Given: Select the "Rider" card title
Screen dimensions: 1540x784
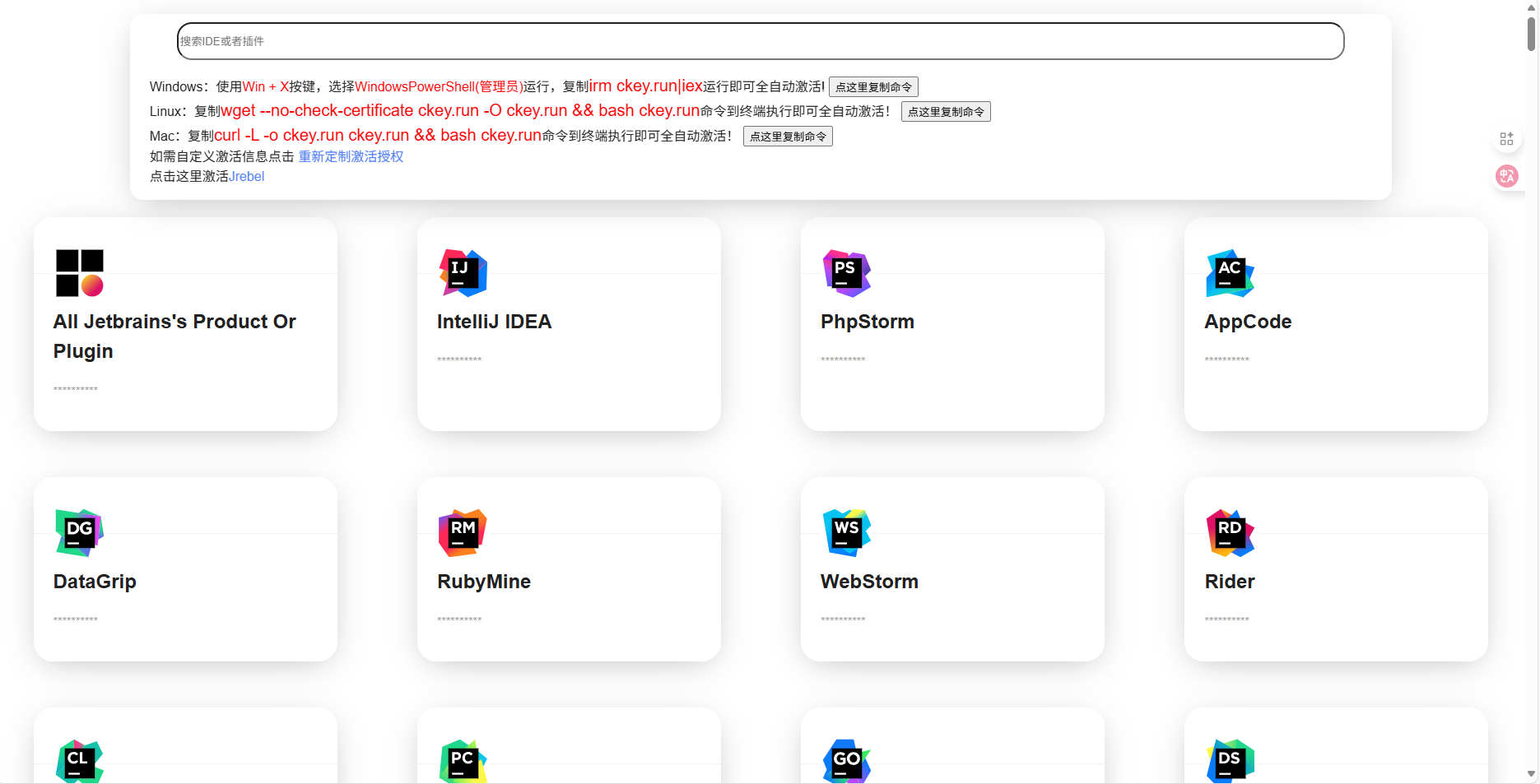Looking at the screenshot, I should (x=1230, y=582).
